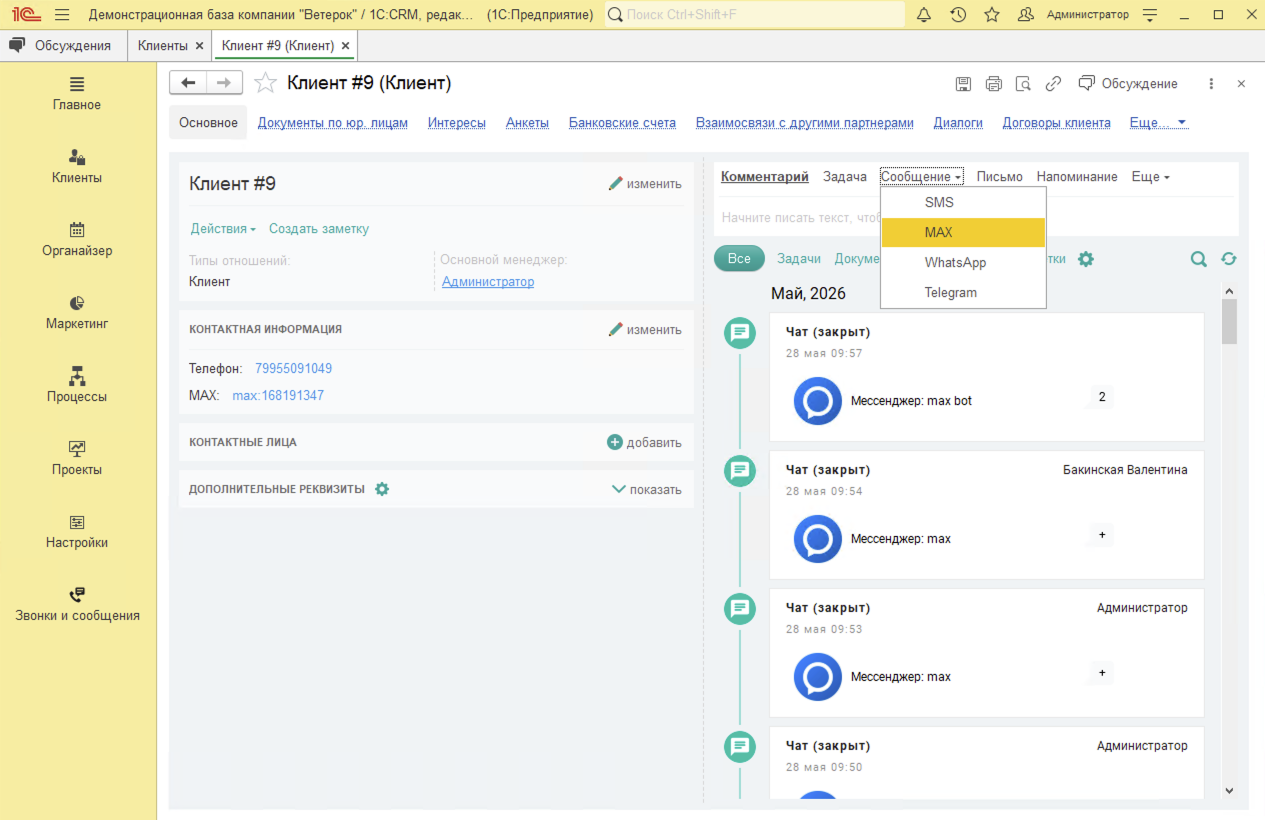Open Обсуждение for this client
Screen dimensions: 1265x820
[1128, 84]
